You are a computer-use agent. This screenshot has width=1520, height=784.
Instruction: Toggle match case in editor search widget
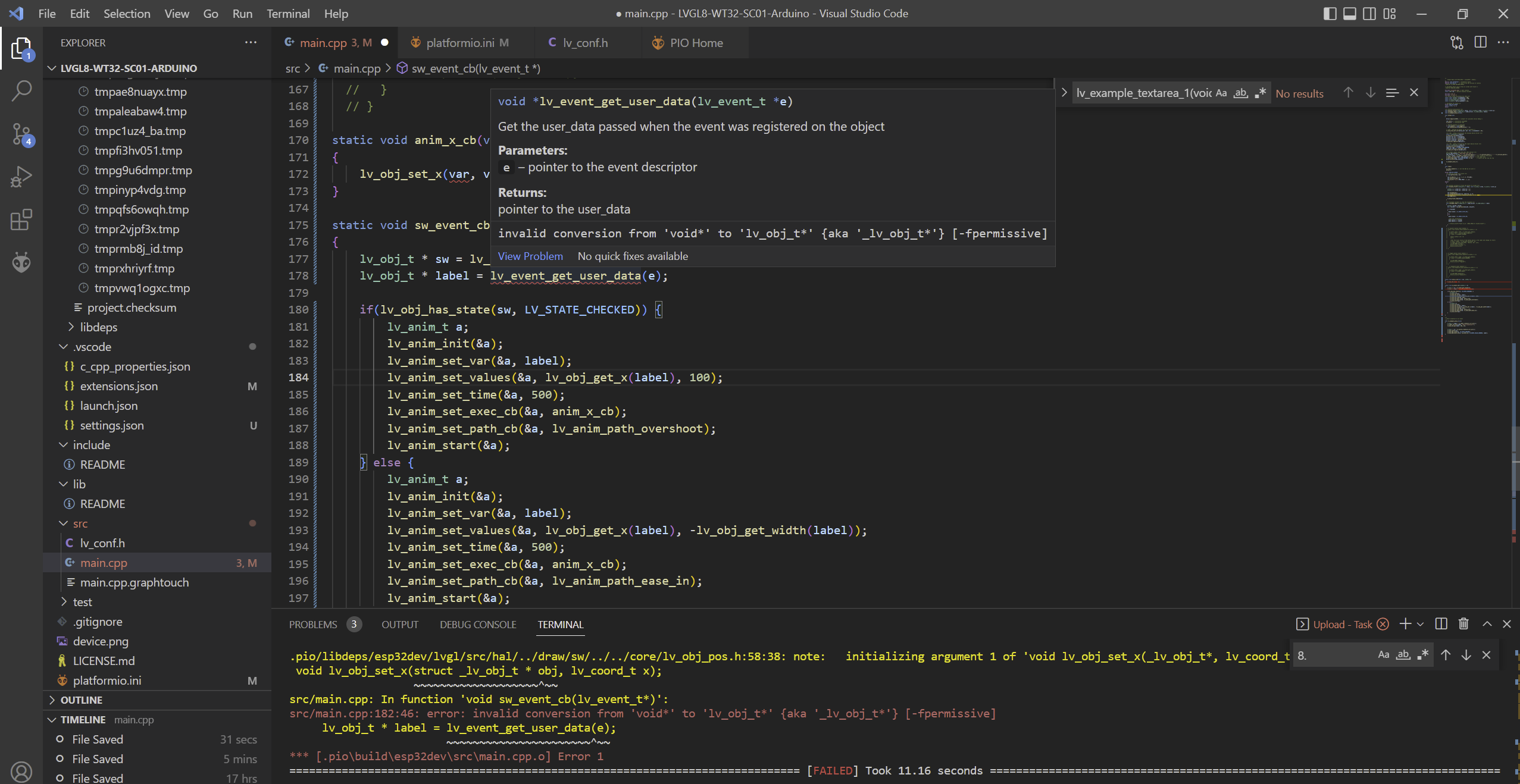click(x=1220, y=93)
